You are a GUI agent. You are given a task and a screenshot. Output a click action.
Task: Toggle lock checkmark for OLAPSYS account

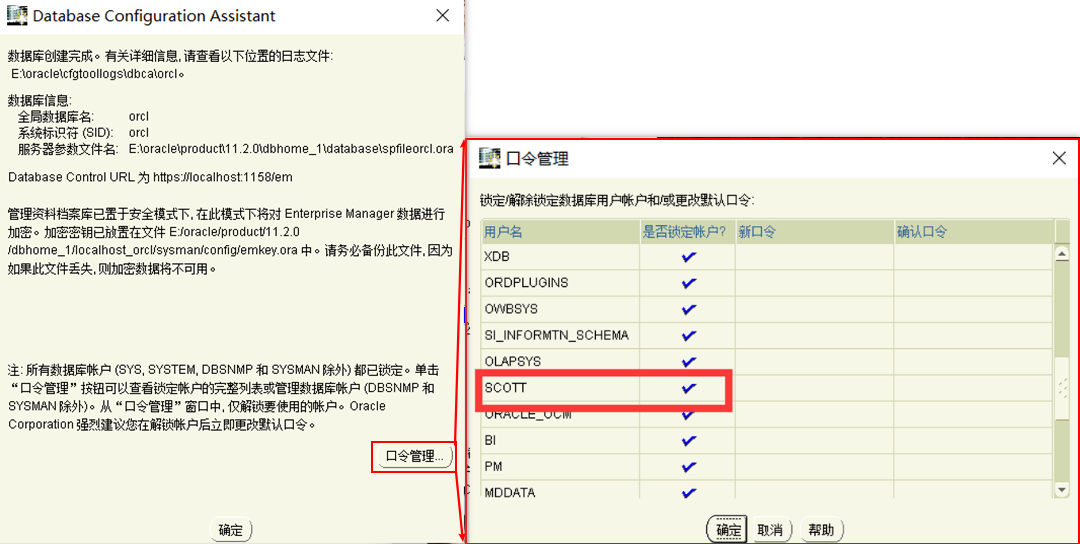(688, 361)
